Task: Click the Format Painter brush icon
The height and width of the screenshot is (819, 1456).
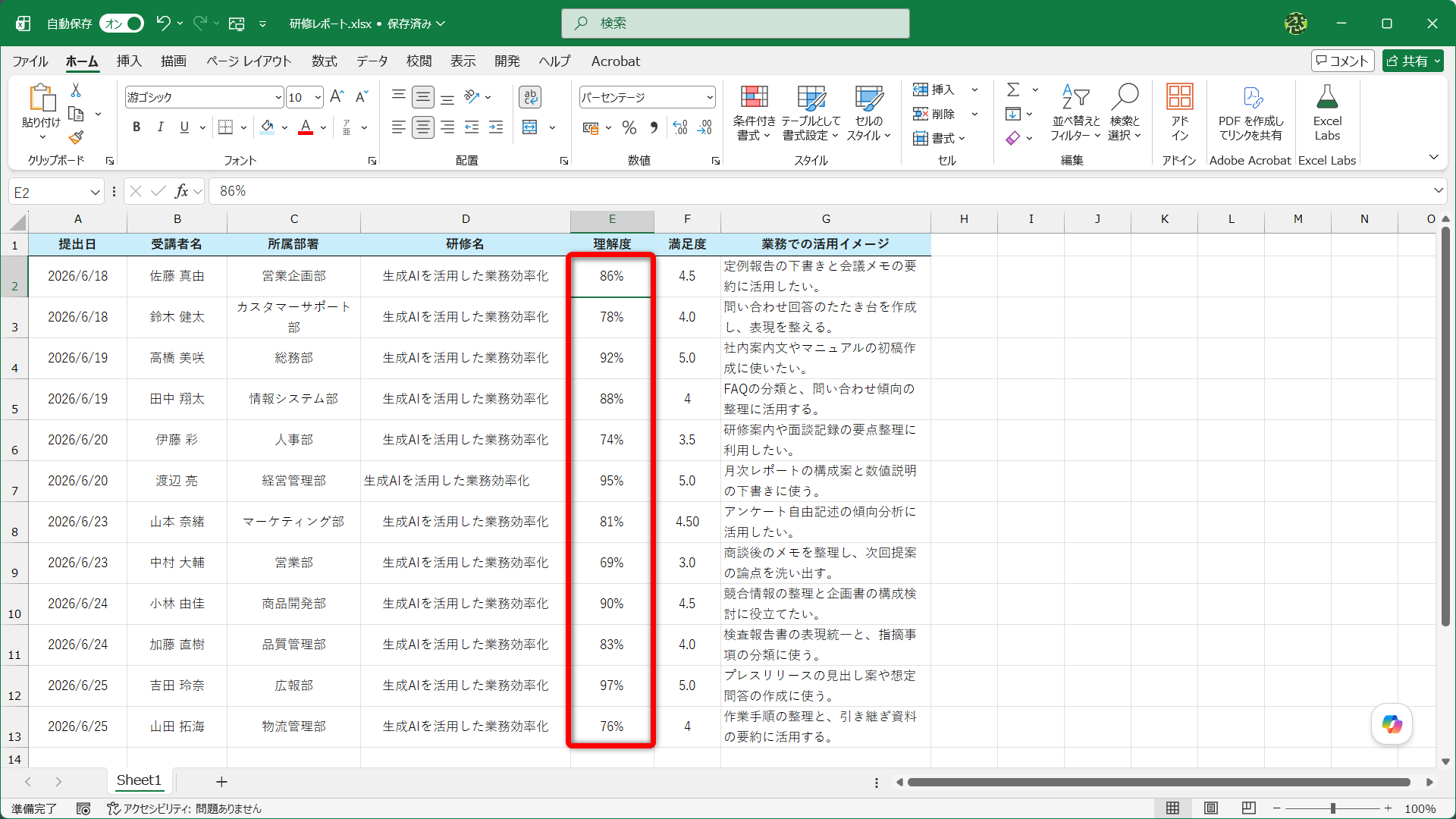Action: [x=76, y=138]
